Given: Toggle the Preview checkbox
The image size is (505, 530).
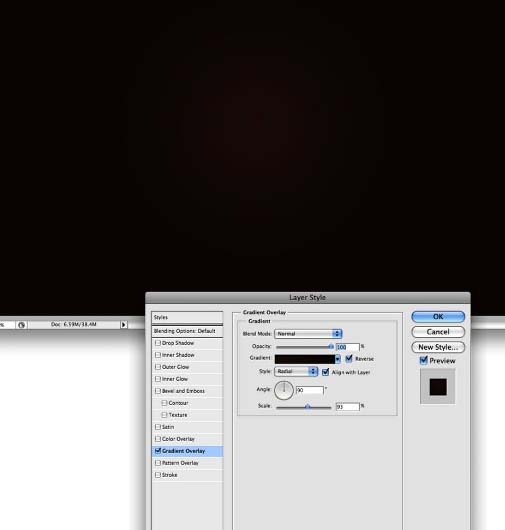Looking at the screenshot, I should (x=424, y=360).
